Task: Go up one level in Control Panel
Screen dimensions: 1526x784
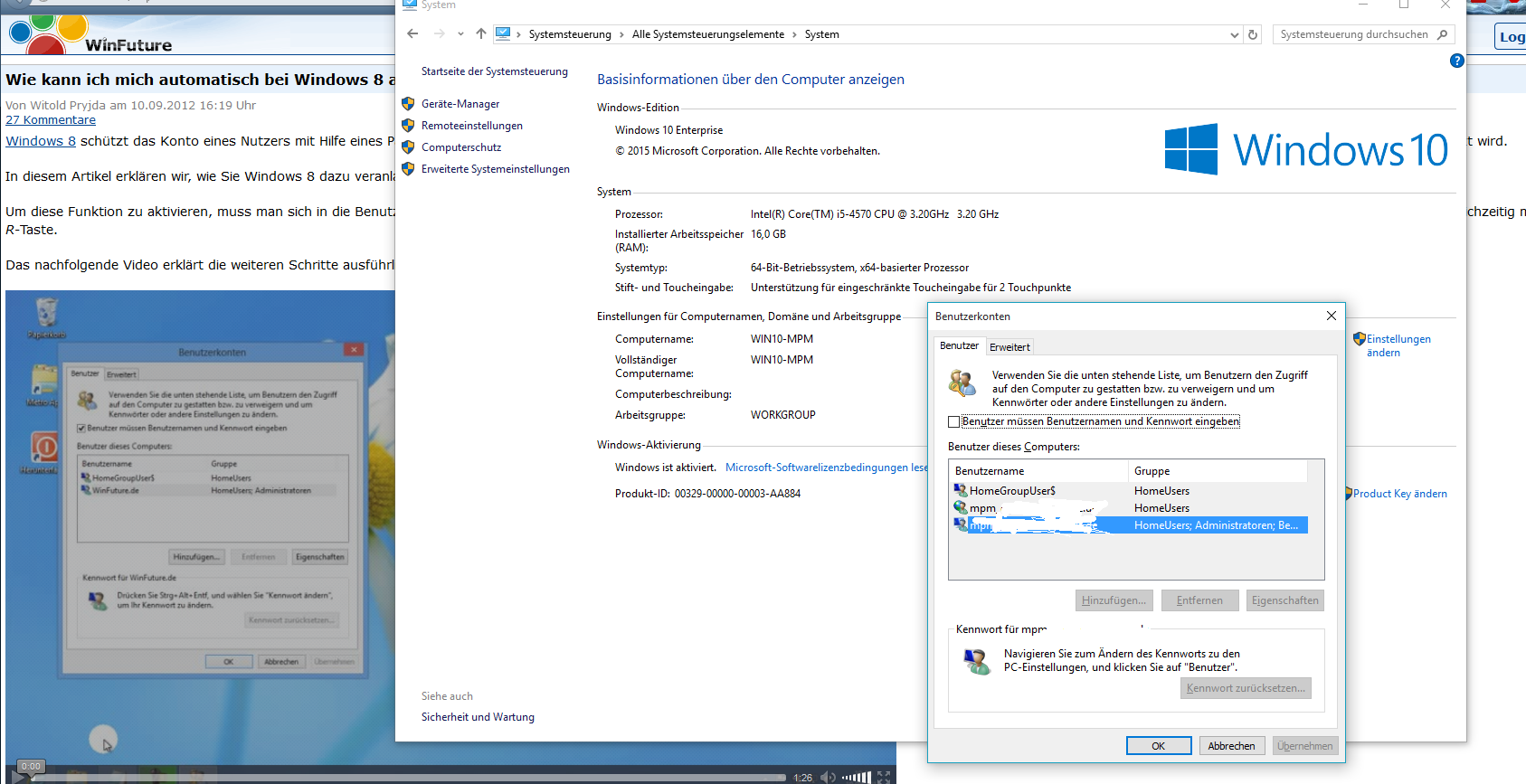Action: click(x=481, y=34)
